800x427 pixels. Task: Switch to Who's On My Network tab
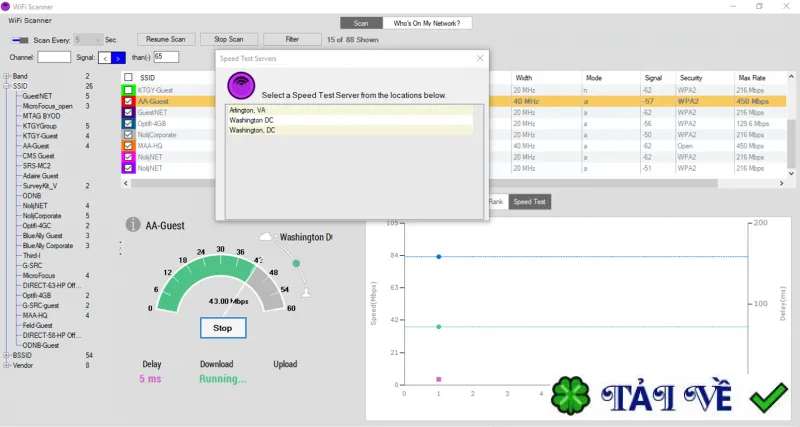click(x=427, y=23)
